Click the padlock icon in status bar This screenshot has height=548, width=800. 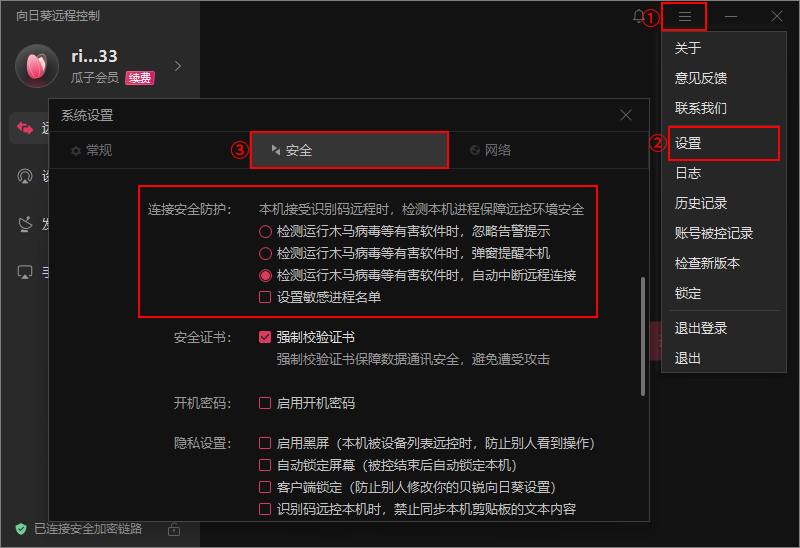[x=174, y=529]
